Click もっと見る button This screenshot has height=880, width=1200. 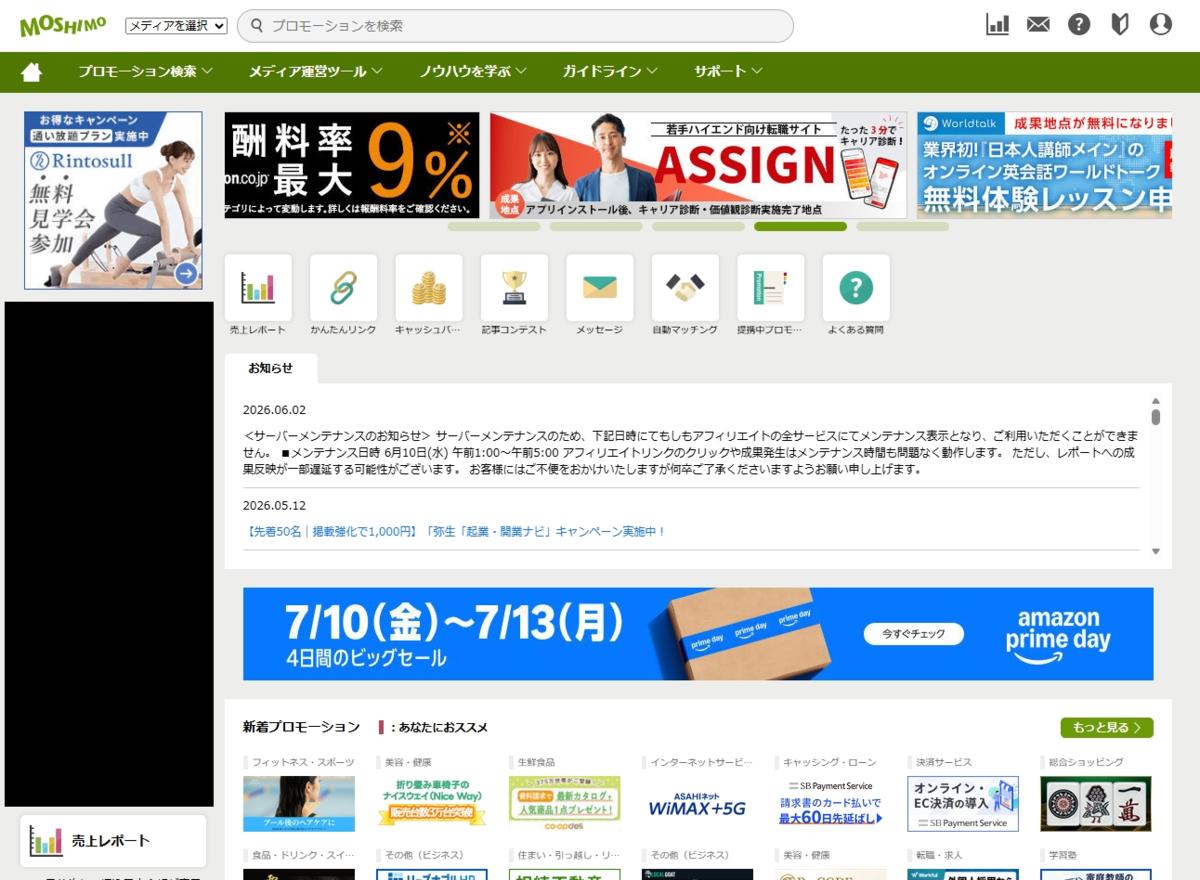1107,727
